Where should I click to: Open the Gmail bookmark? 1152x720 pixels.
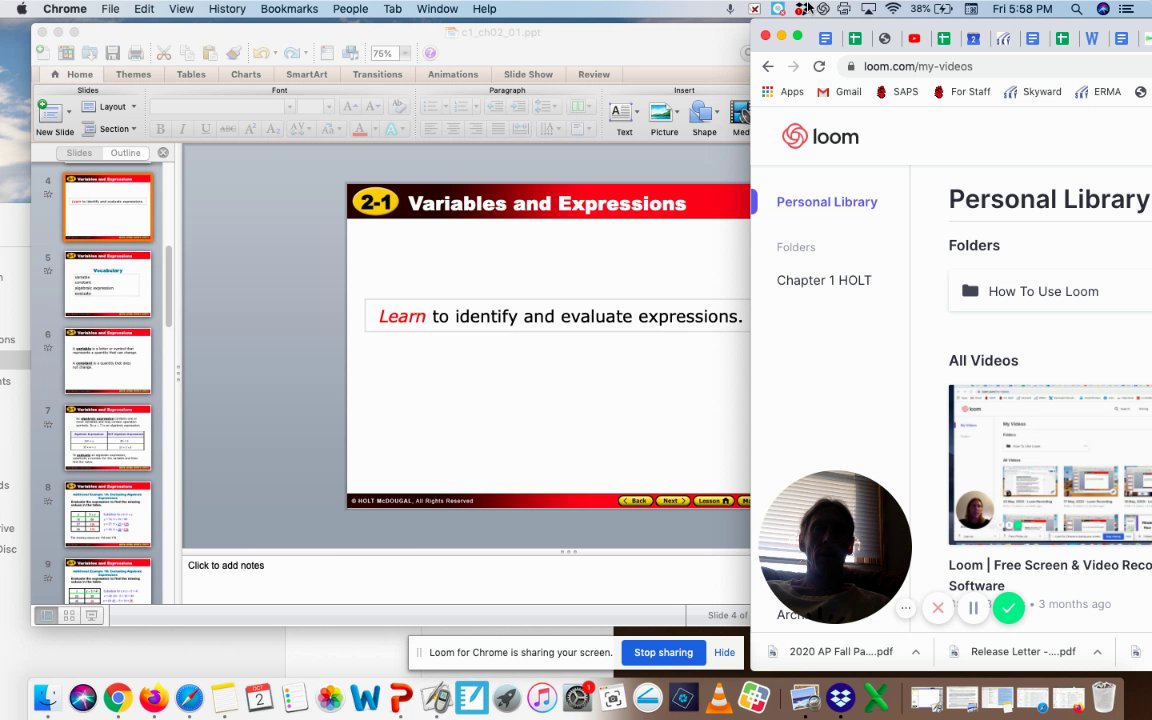click(839, 92)
